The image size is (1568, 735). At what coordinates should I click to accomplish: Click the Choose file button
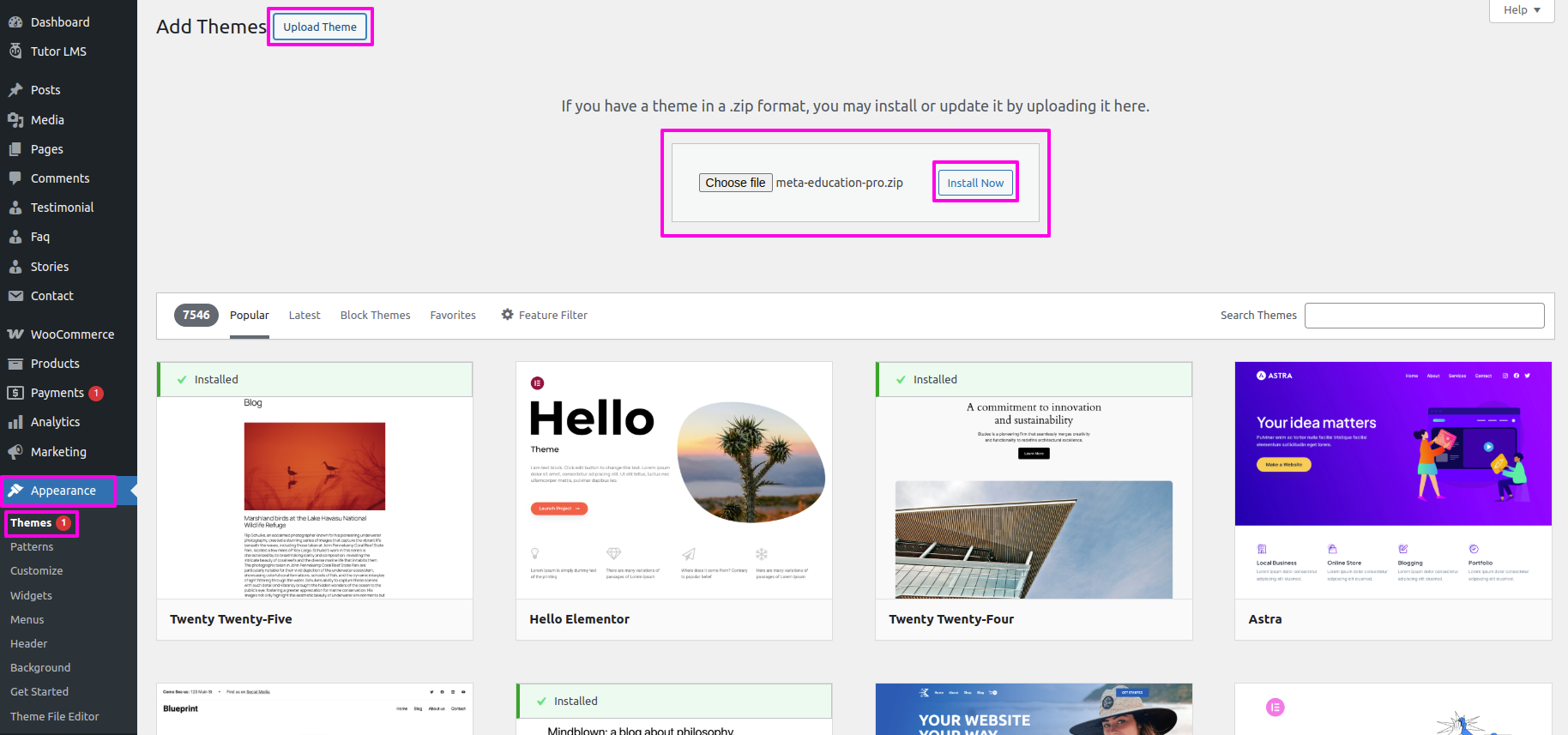[x=735, y=183]
